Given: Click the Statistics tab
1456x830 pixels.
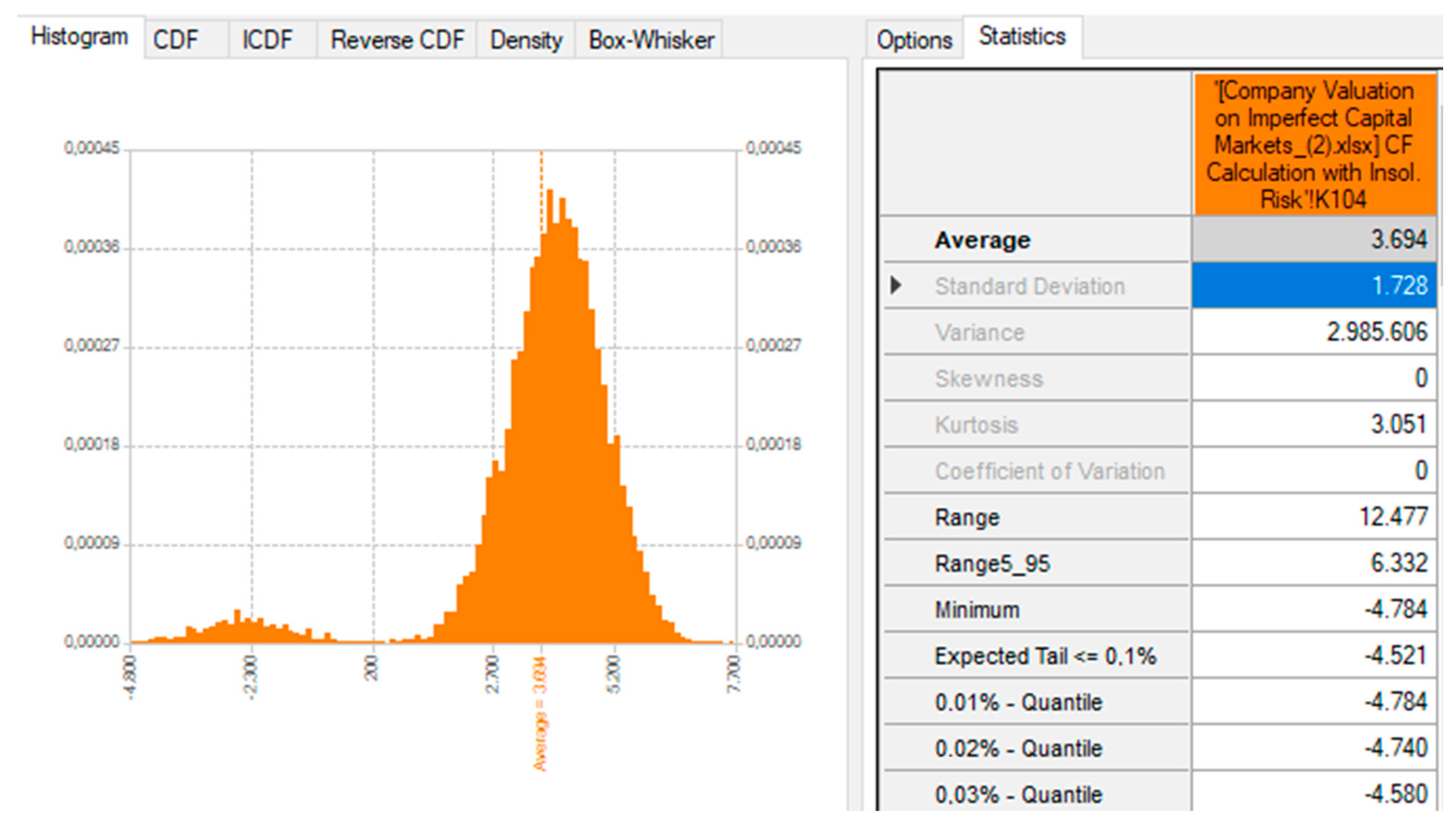Looking at the screenshot, I should point(1022,36).
